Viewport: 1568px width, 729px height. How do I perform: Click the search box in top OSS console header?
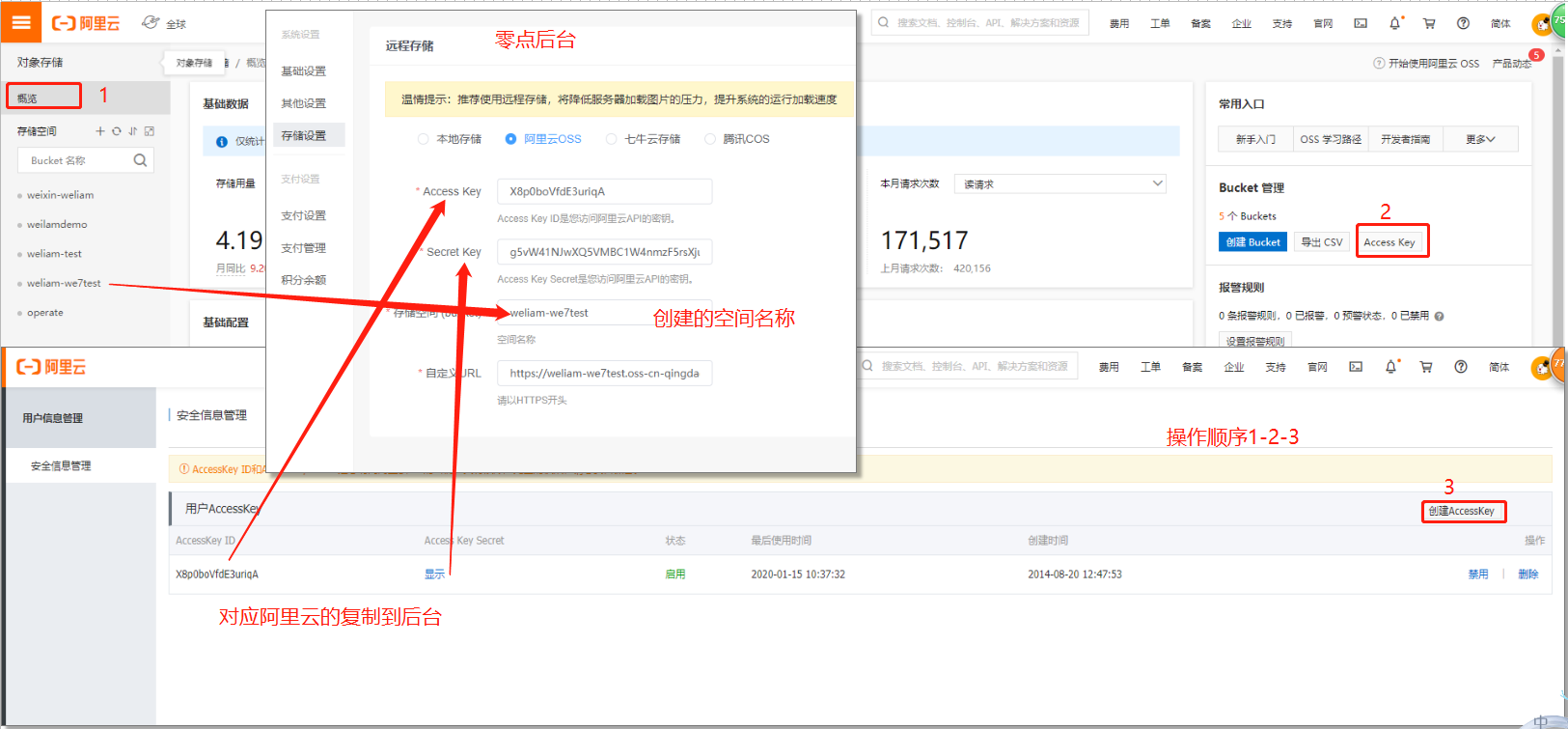(x=980, y=22)
